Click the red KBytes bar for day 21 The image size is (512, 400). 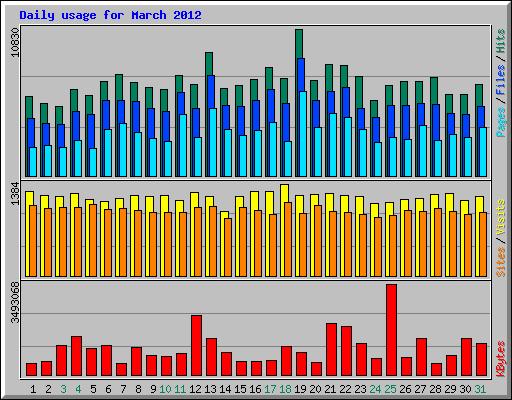tap(331, 350)
